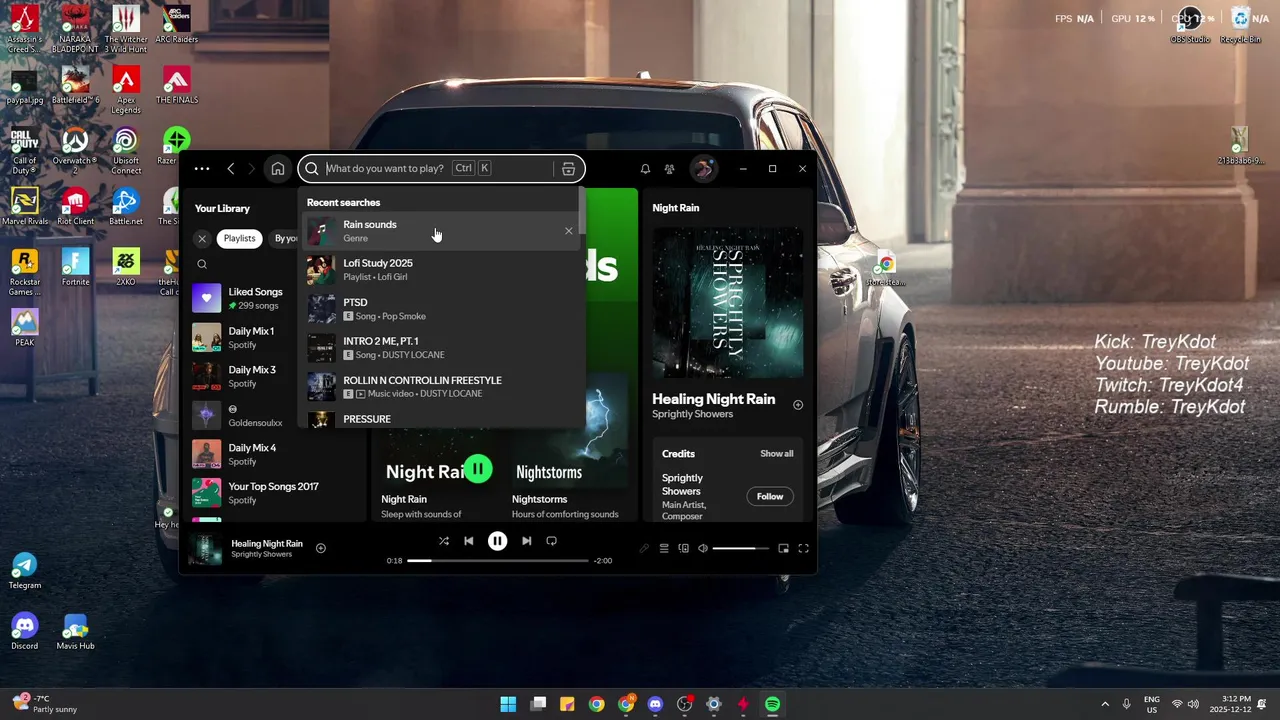Toggle the Playlists filter chip
This screenshot has width=1280, height=720.
[x=239, y=239]
